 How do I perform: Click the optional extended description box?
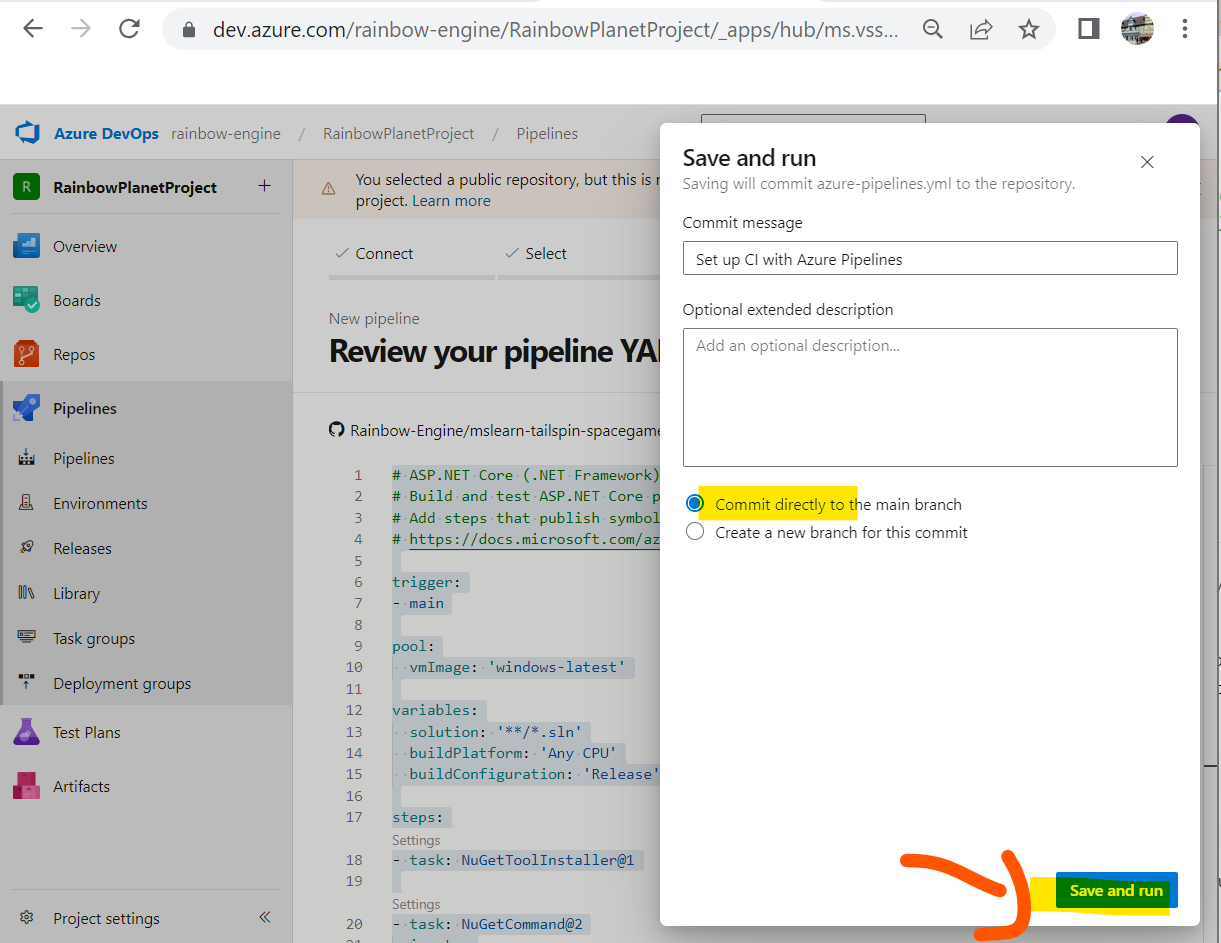930,397
